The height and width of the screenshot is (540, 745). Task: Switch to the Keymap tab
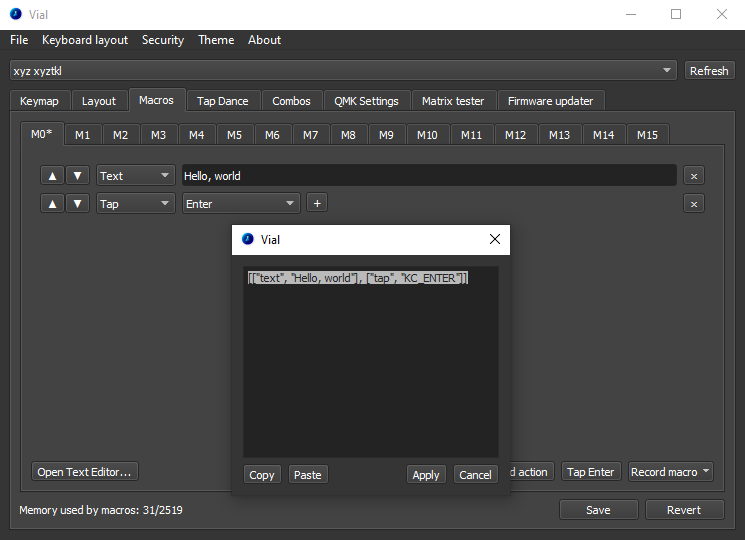tap(39, 101)
